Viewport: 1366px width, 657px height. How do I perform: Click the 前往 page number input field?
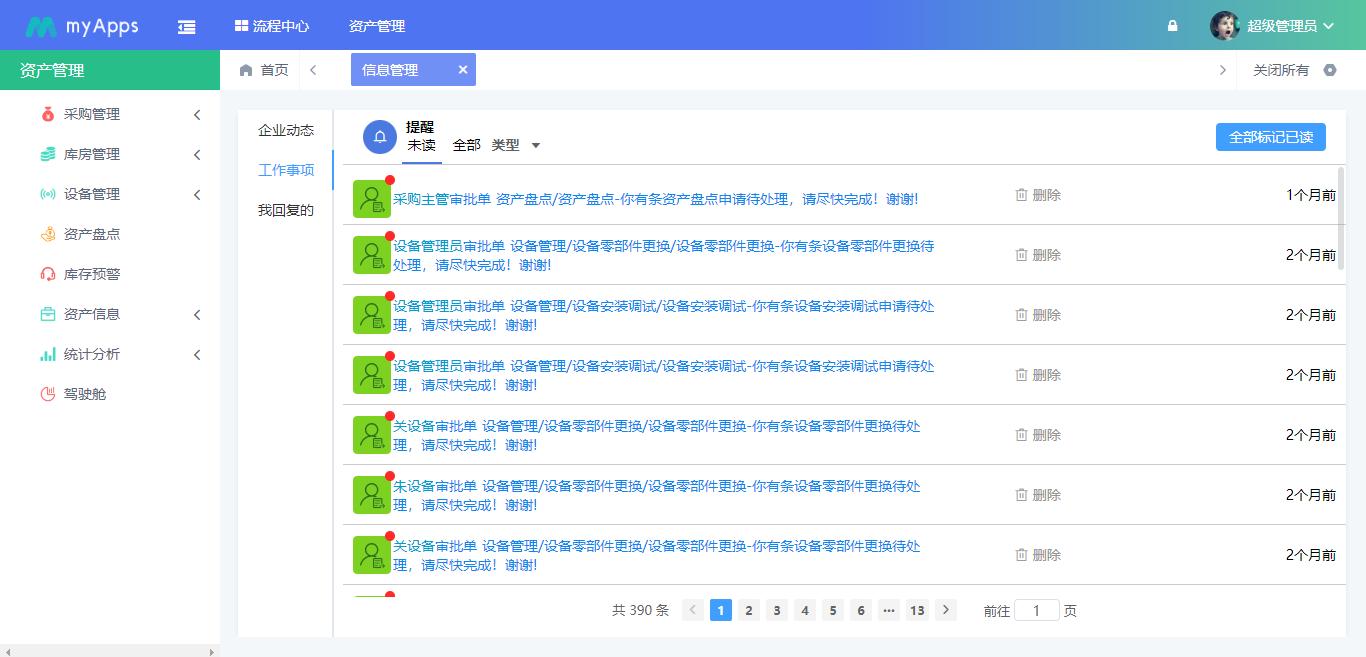click(1037, 610)
